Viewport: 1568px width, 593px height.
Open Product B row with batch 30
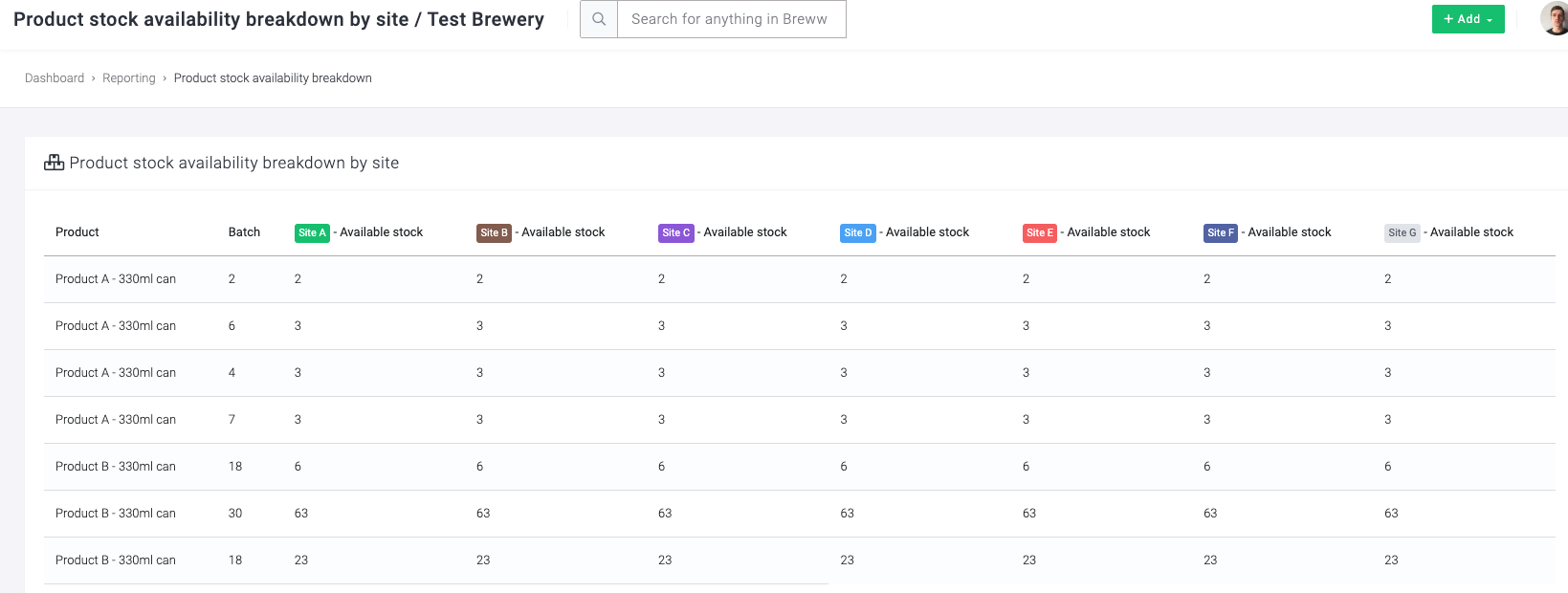point(800,514)
